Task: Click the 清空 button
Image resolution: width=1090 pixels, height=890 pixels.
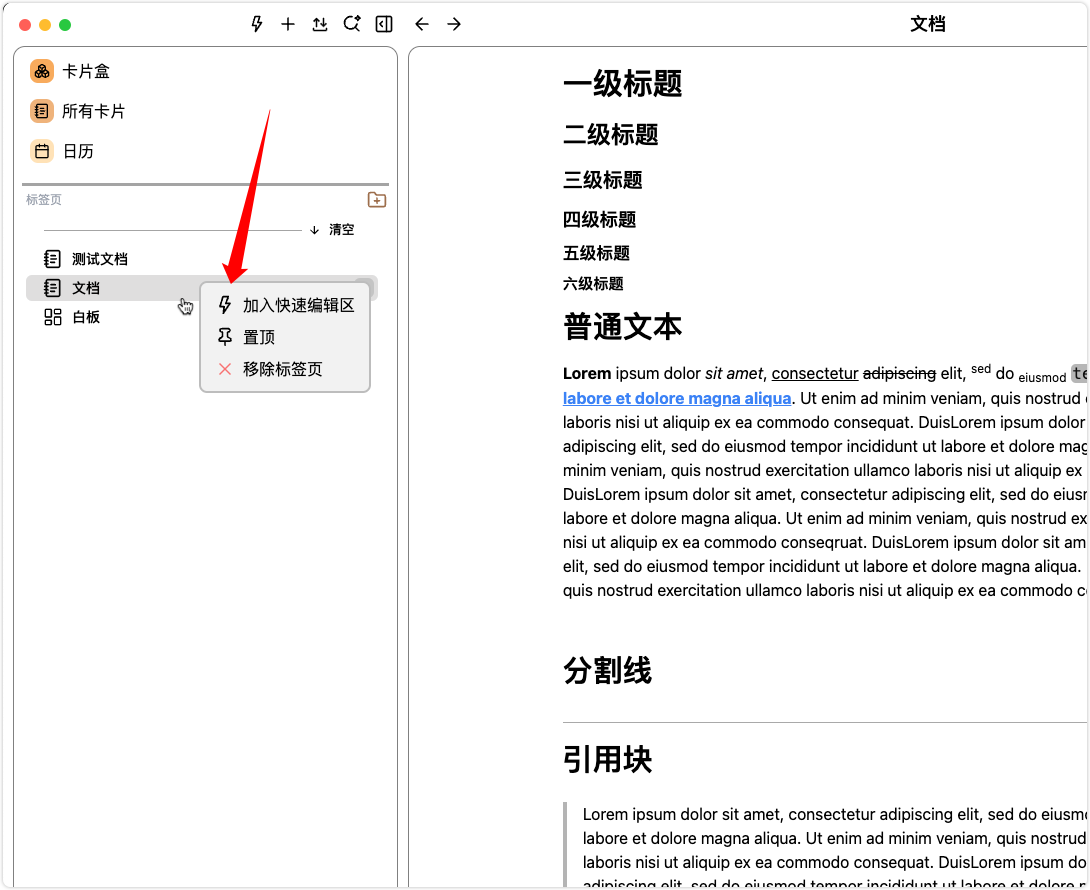Action: pos(341,229)
